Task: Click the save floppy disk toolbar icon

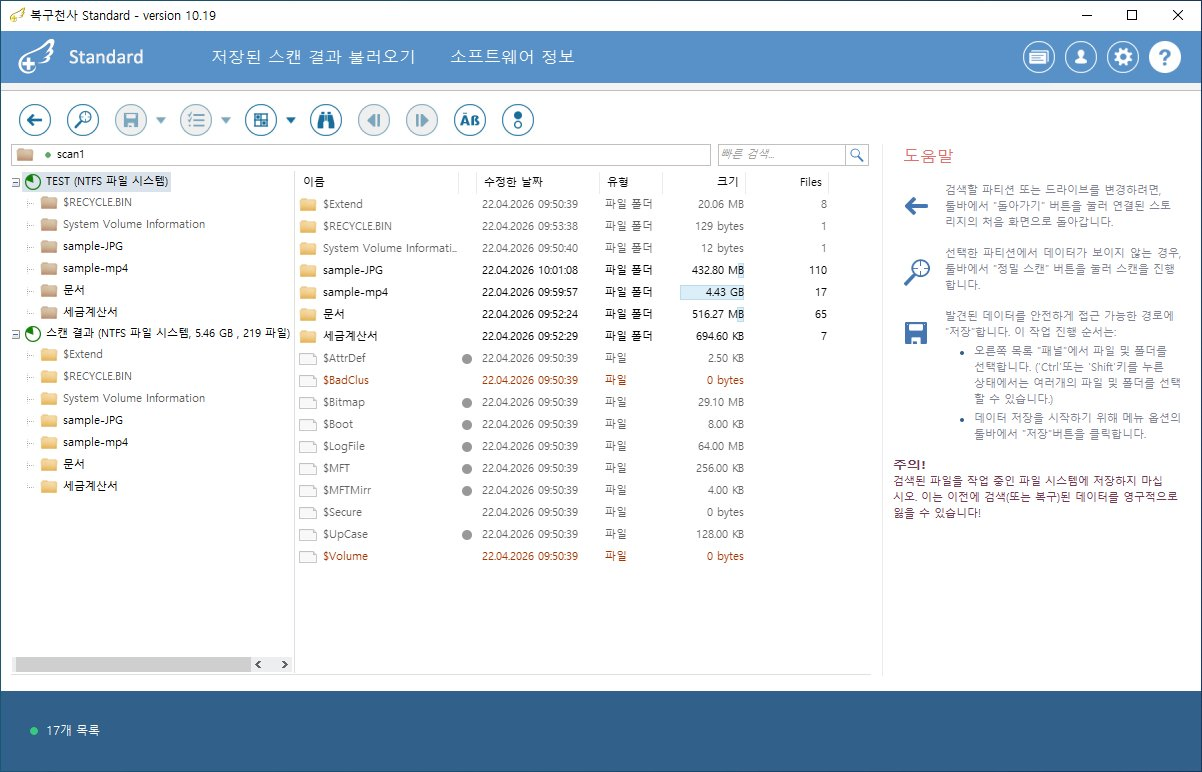Action: 131,120
